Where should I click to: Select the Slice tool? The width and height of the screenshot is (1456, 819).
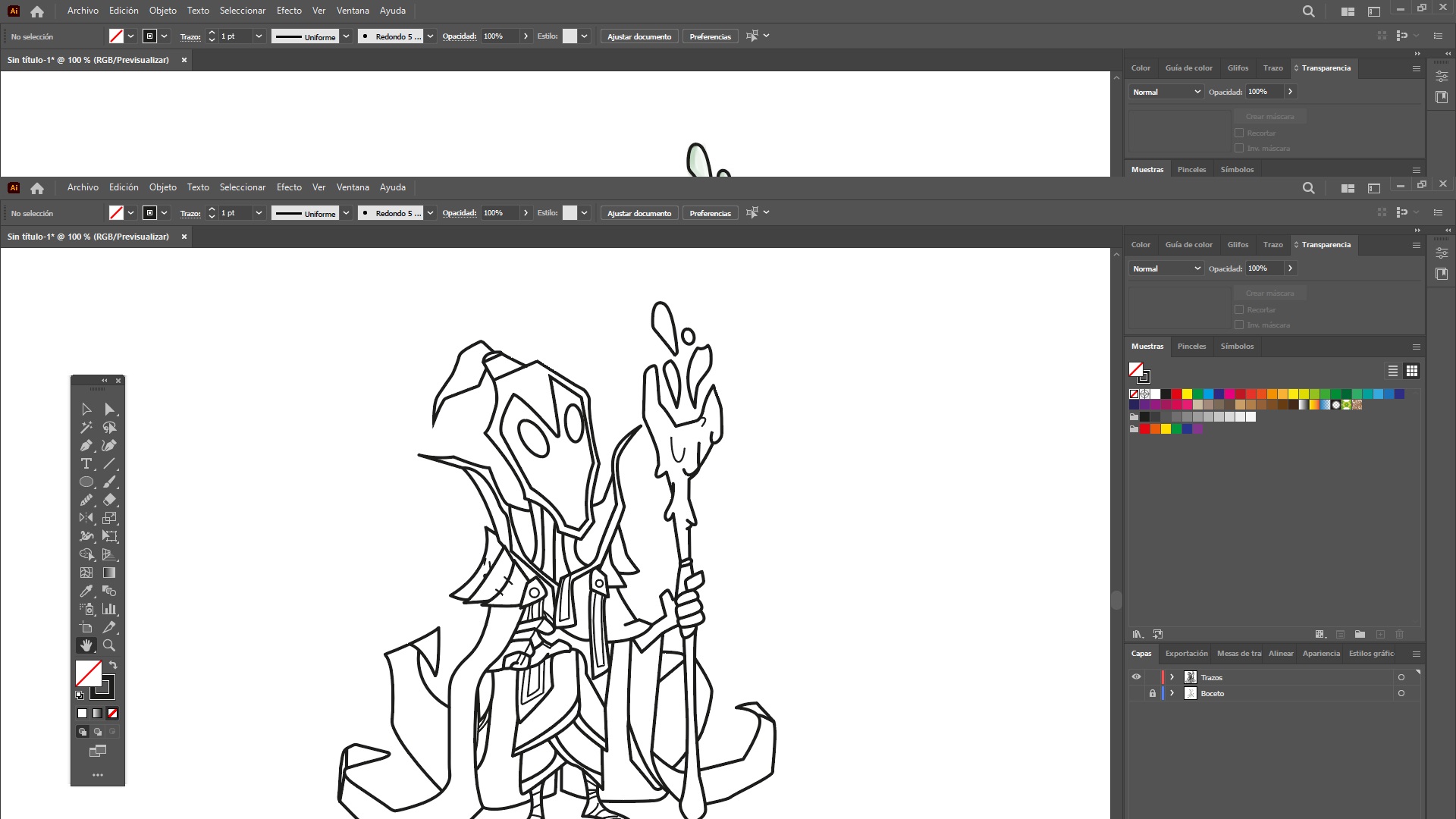tap(109, 628)
